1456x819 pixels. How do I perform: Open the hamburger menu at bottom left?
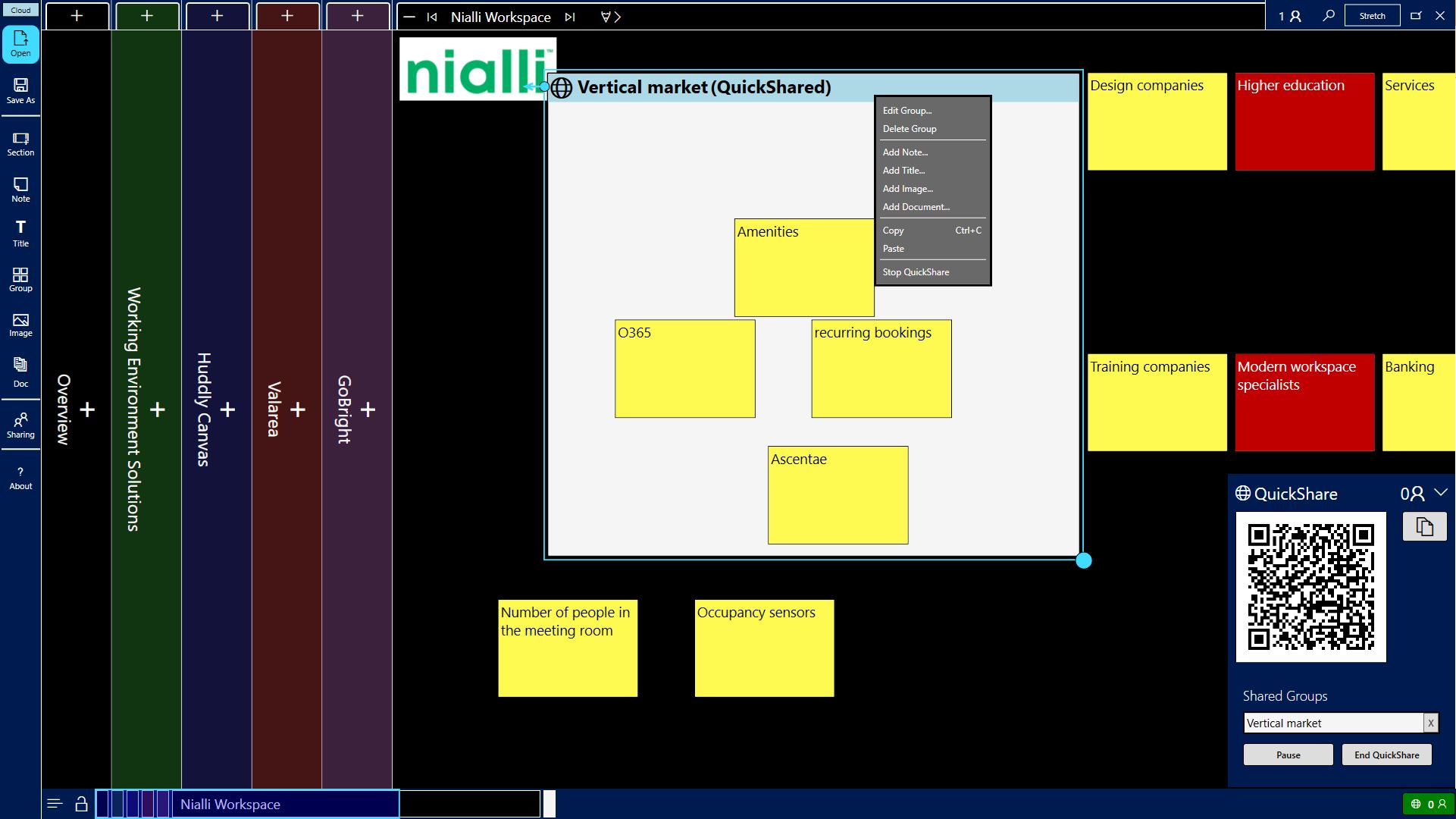(x=54, y=802)
